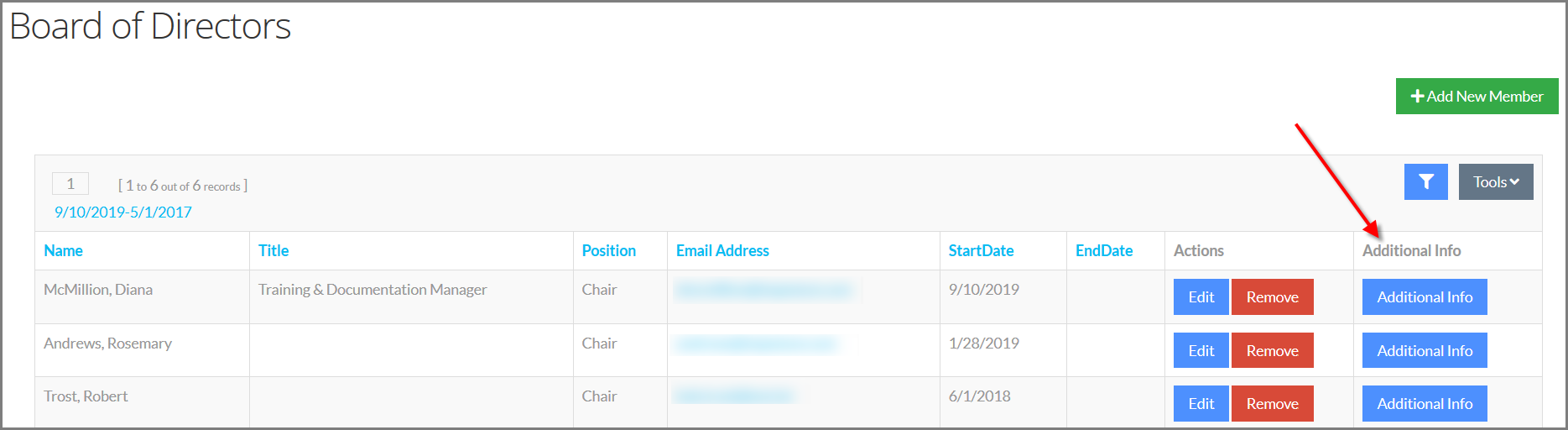Expand the Tools dropdown
The height and width of the screenshot is (430, 1568).
coord(1496,181)
